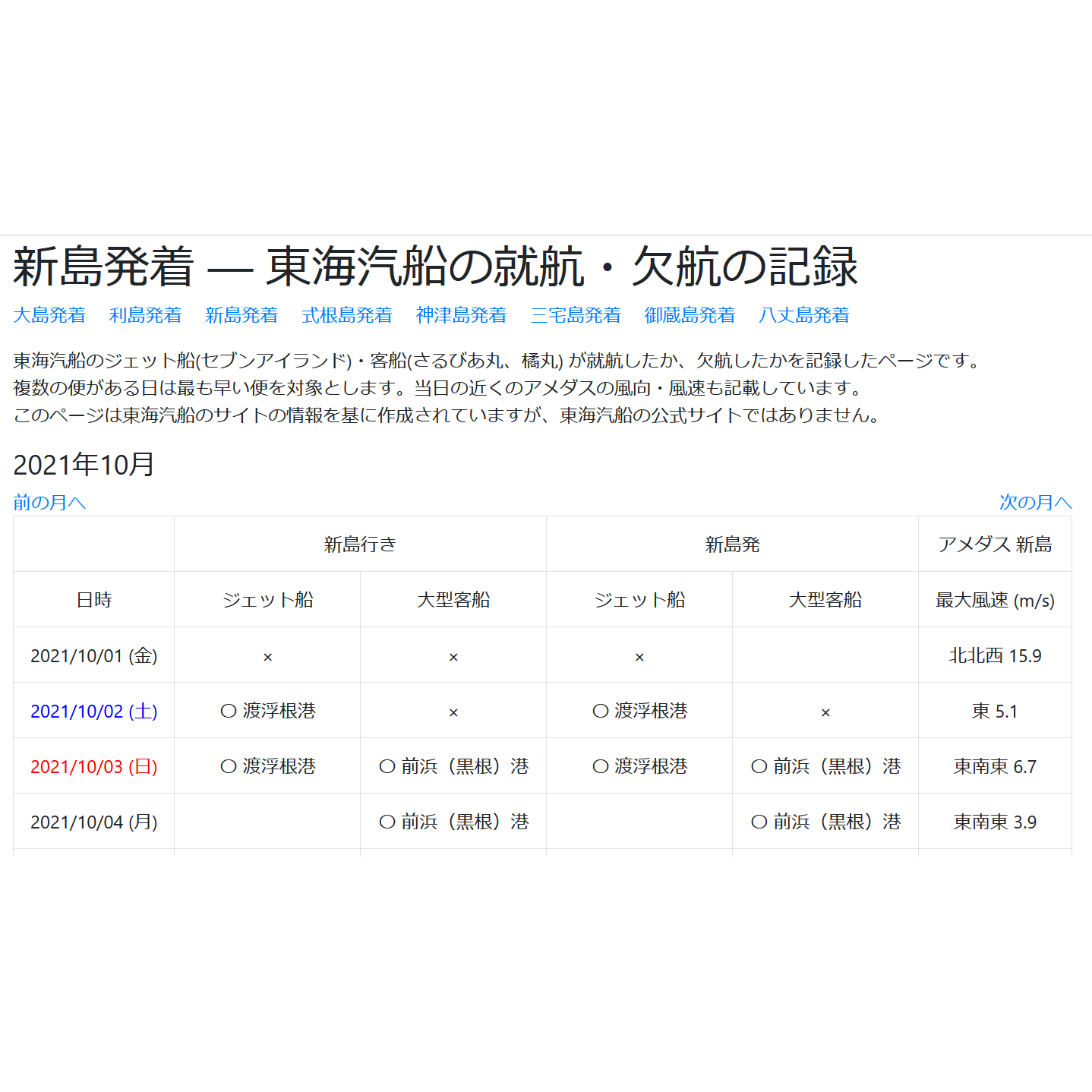
Task: Open the 利島発着 page link
Action: click(144, 315)
